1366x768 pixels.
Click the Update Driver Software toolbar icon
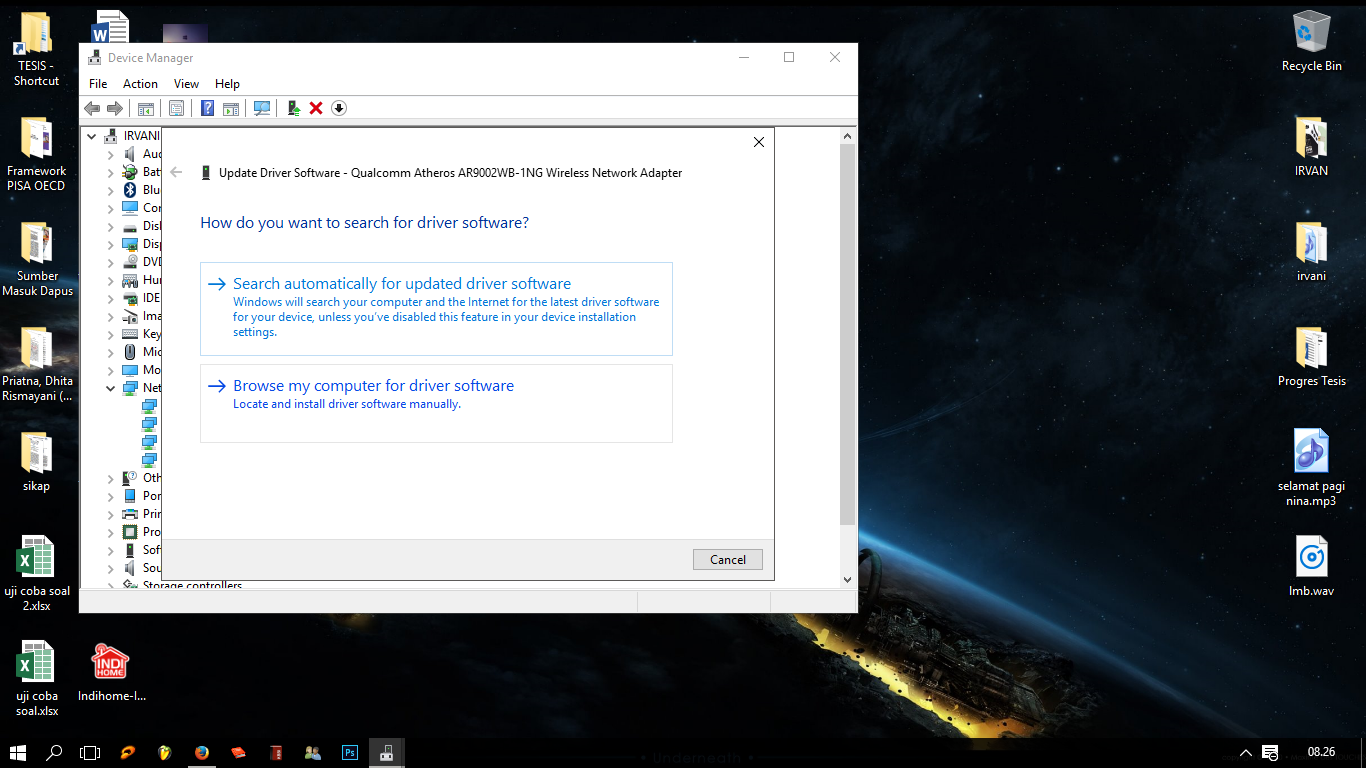pyautogui.click(x=294, y=108)
